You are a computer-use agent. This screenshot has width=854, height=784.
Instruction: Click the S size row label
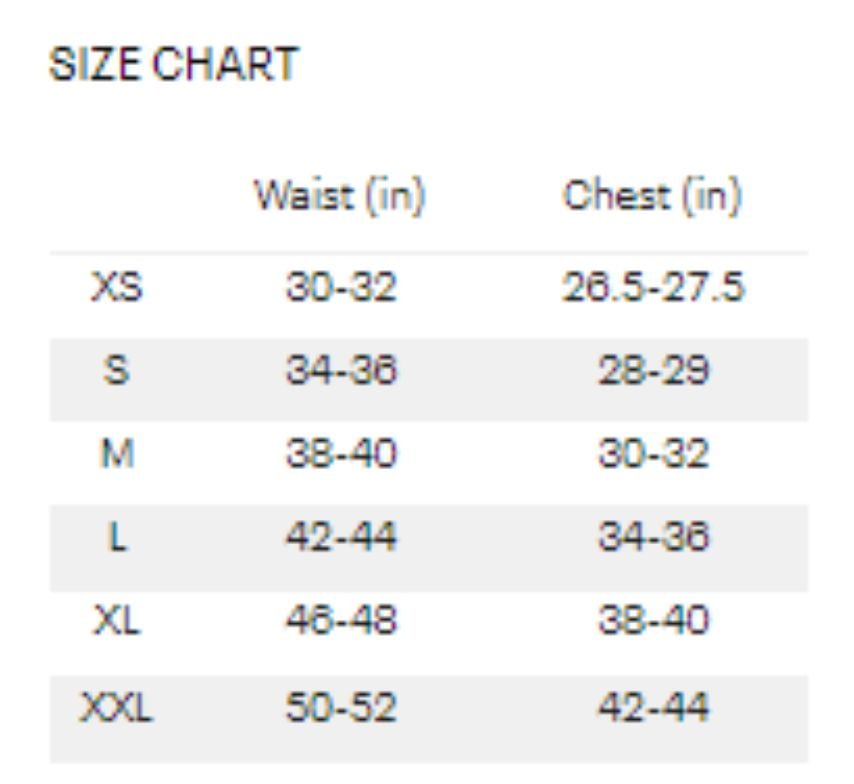[x=117, y=371]
